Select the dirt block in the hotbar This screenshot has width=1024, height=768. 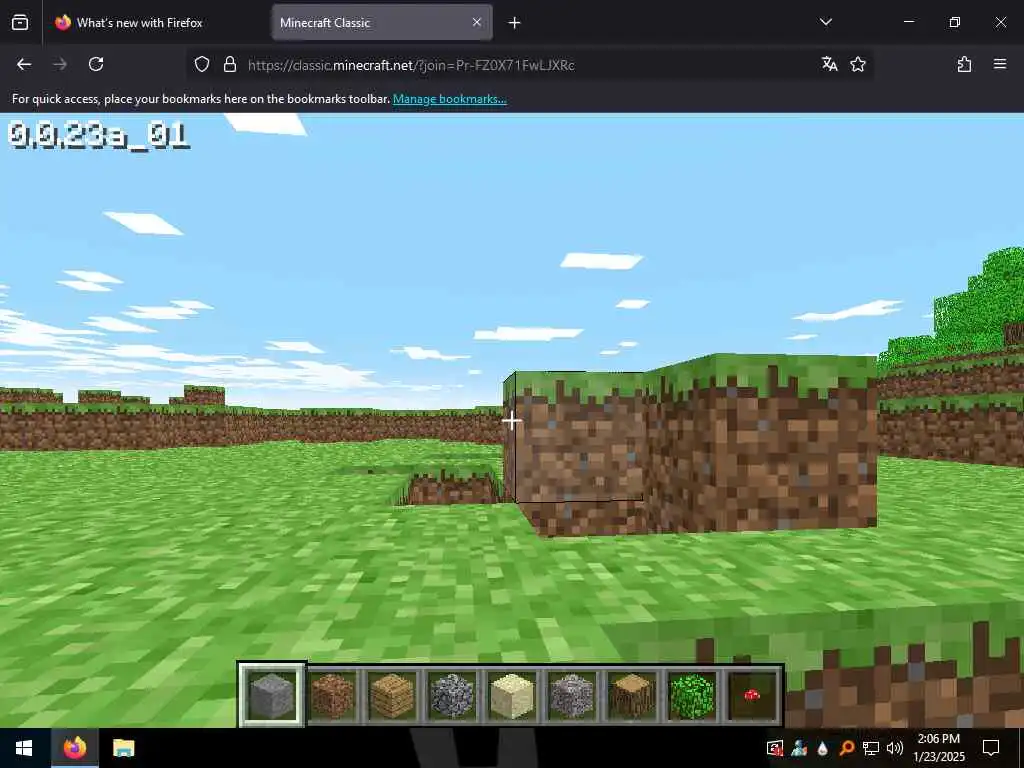coord(332,696)
